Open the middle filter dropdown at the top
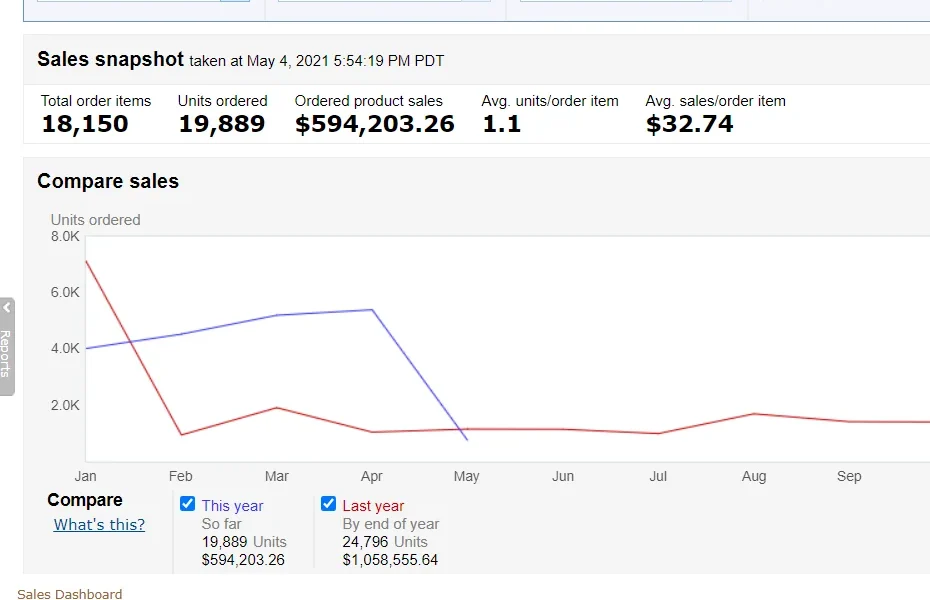 384,1
